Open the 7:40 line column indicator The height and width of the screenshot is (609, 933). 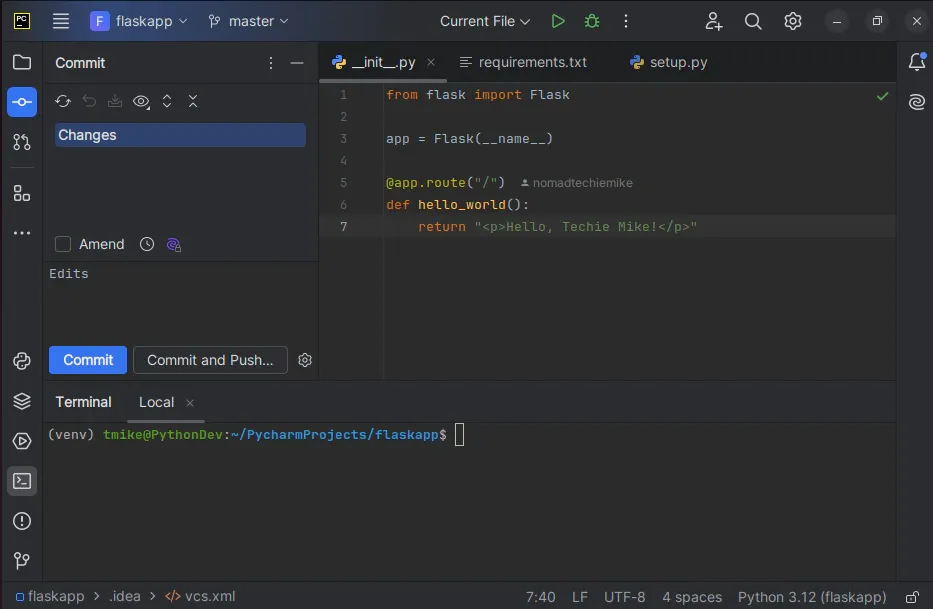click(x=540, y=597)
